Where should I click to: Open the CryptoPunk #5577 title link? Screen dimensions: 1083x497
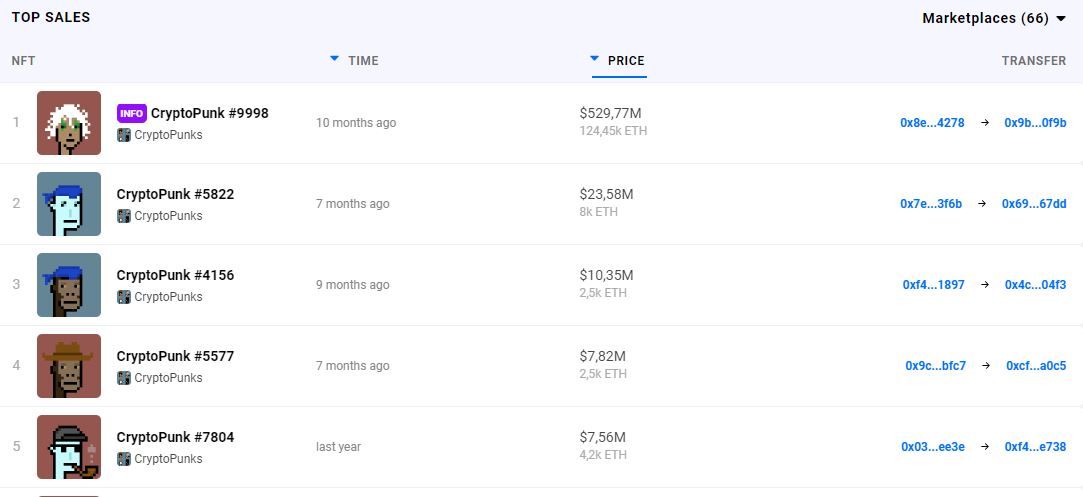pyautogui.click(x=175, y=356)
